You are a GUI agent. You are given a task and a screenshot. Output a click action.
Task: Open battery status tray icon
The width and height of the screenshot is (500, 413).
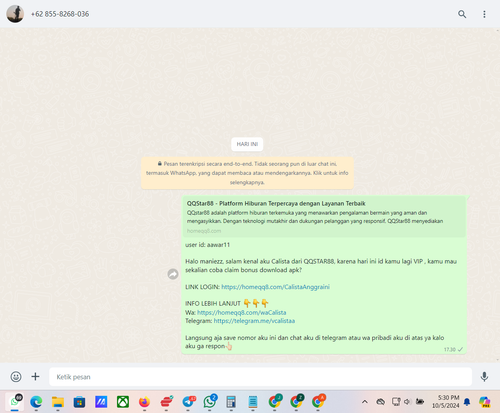tap(420, 402)
